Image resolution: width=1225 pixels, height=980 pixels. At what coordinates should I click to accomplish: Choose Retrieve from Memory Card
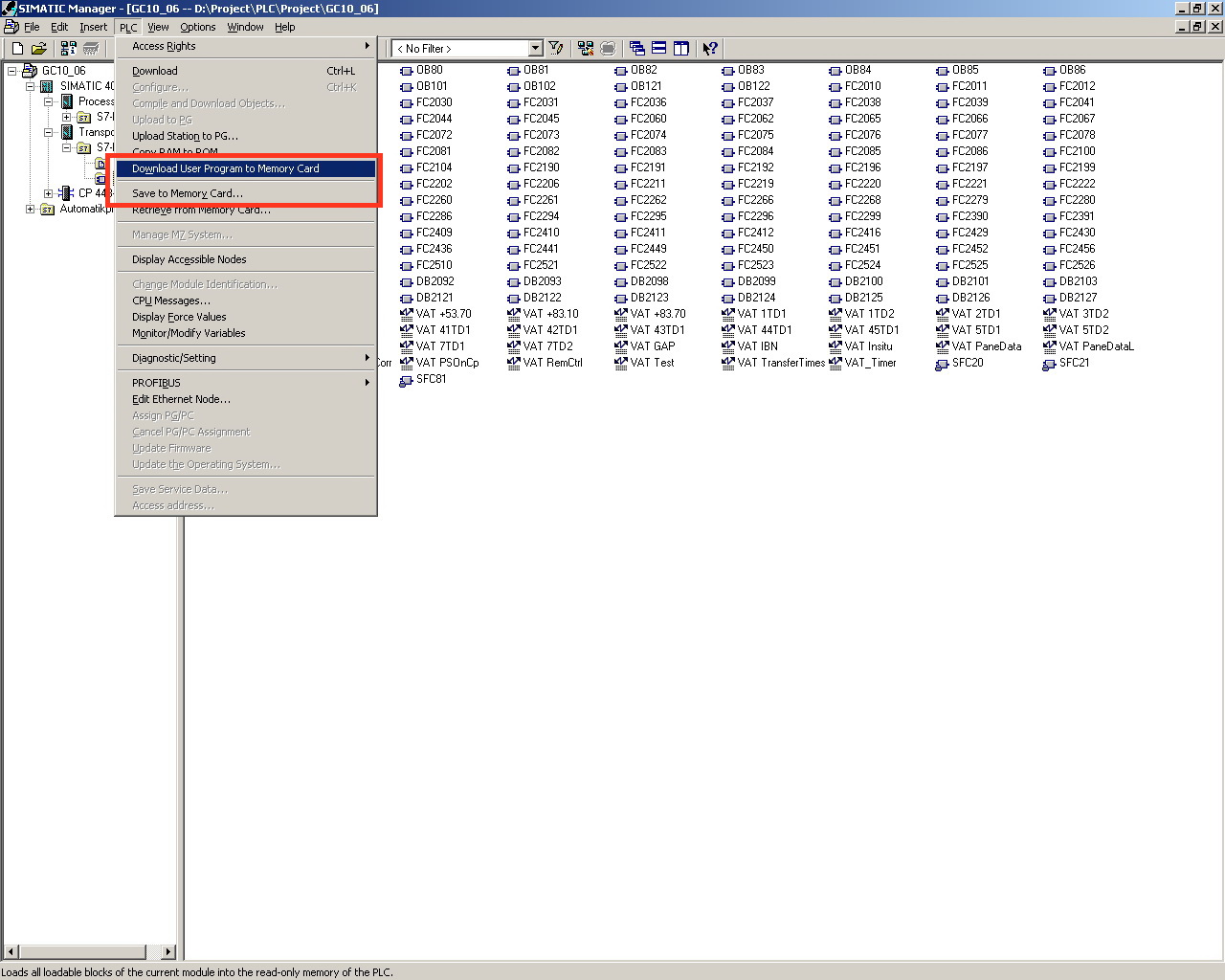coord(246,210)
